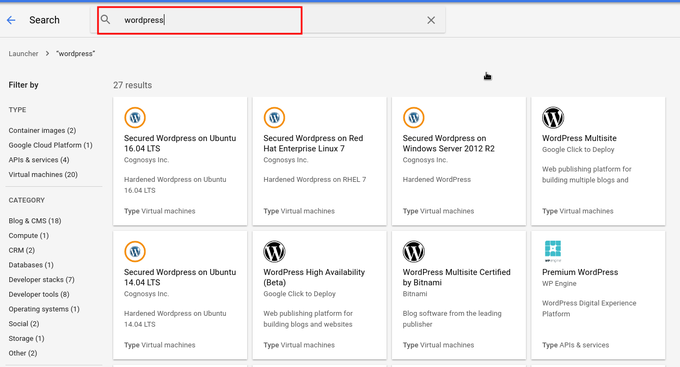Select the Developer stacks (7) category
Screen dimensions: 680x367
click(x=42, y=280)
